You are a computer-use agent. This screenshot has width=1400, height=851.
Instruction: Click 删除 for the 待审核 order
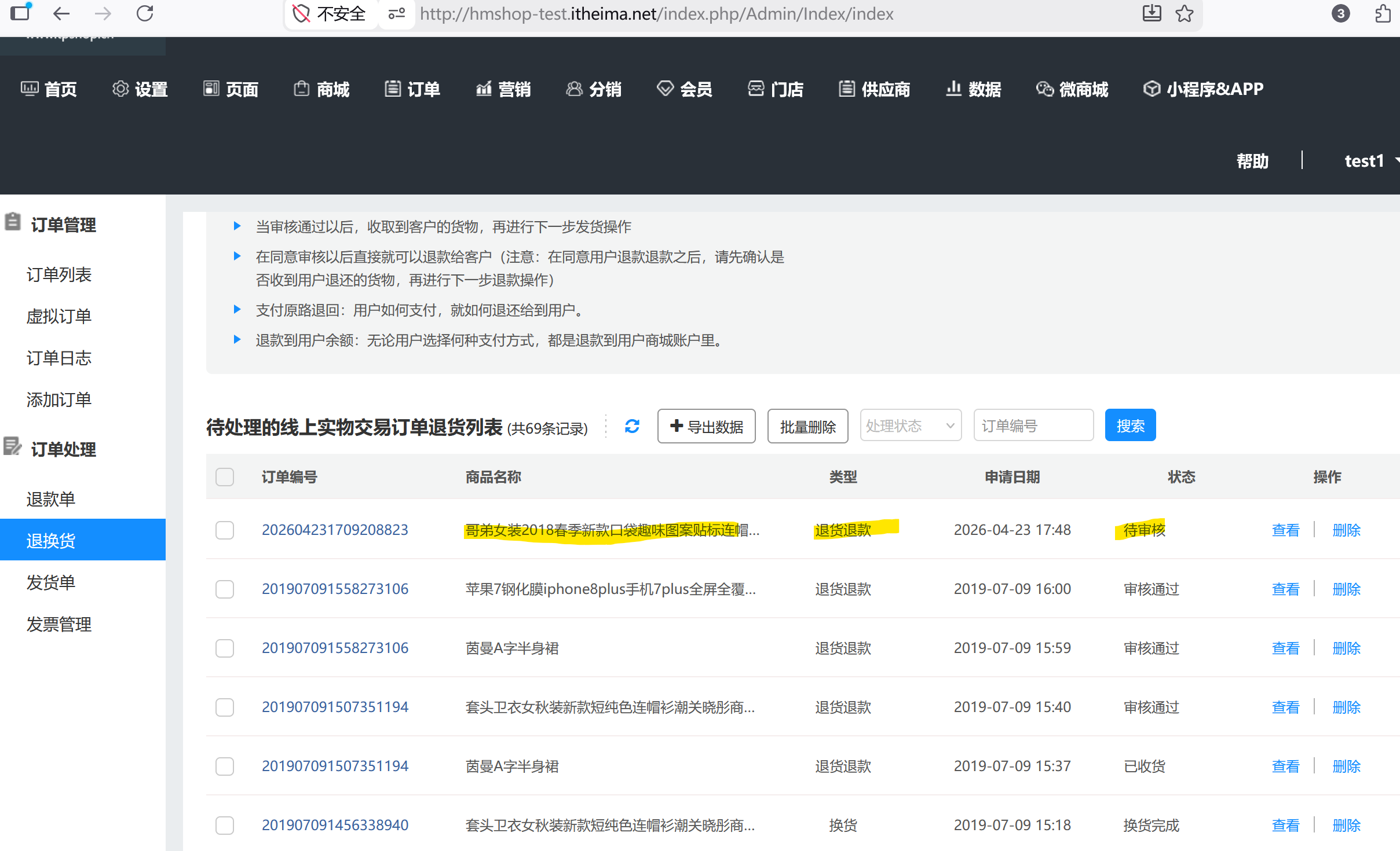tap(1346, 530)
